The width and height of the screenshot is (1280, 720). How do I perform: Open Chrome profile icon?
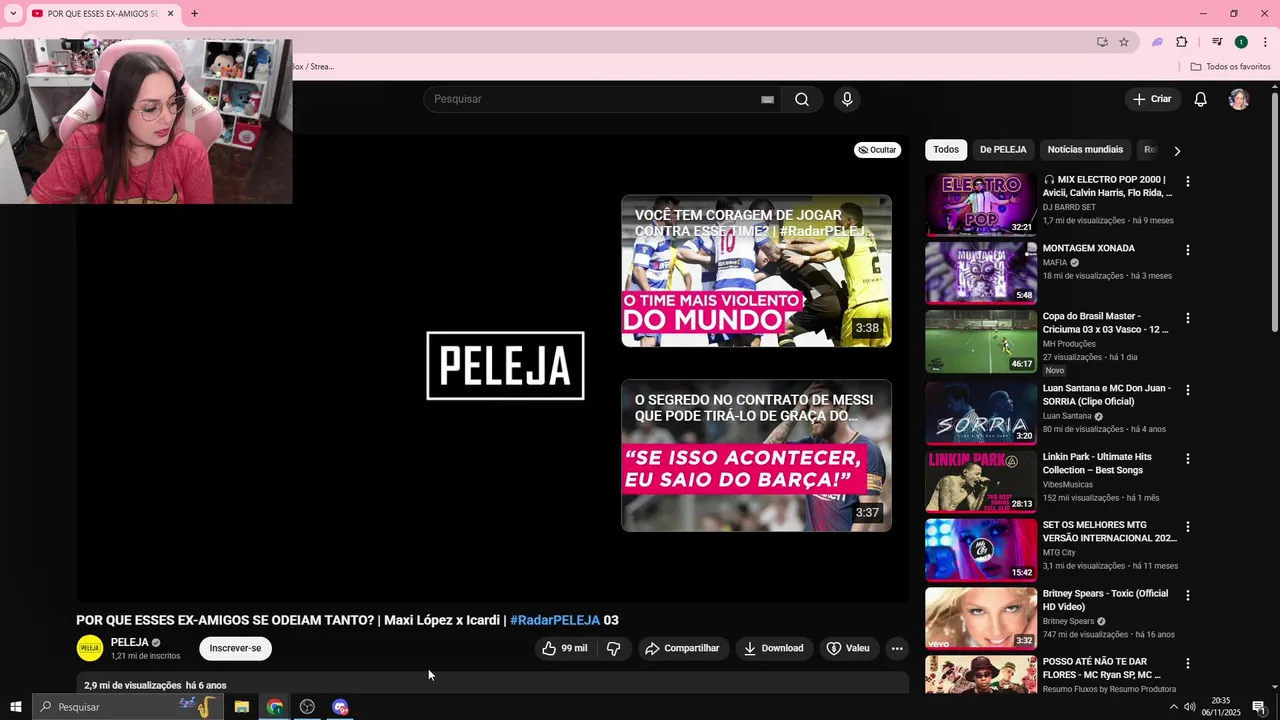click(1241, 42)
